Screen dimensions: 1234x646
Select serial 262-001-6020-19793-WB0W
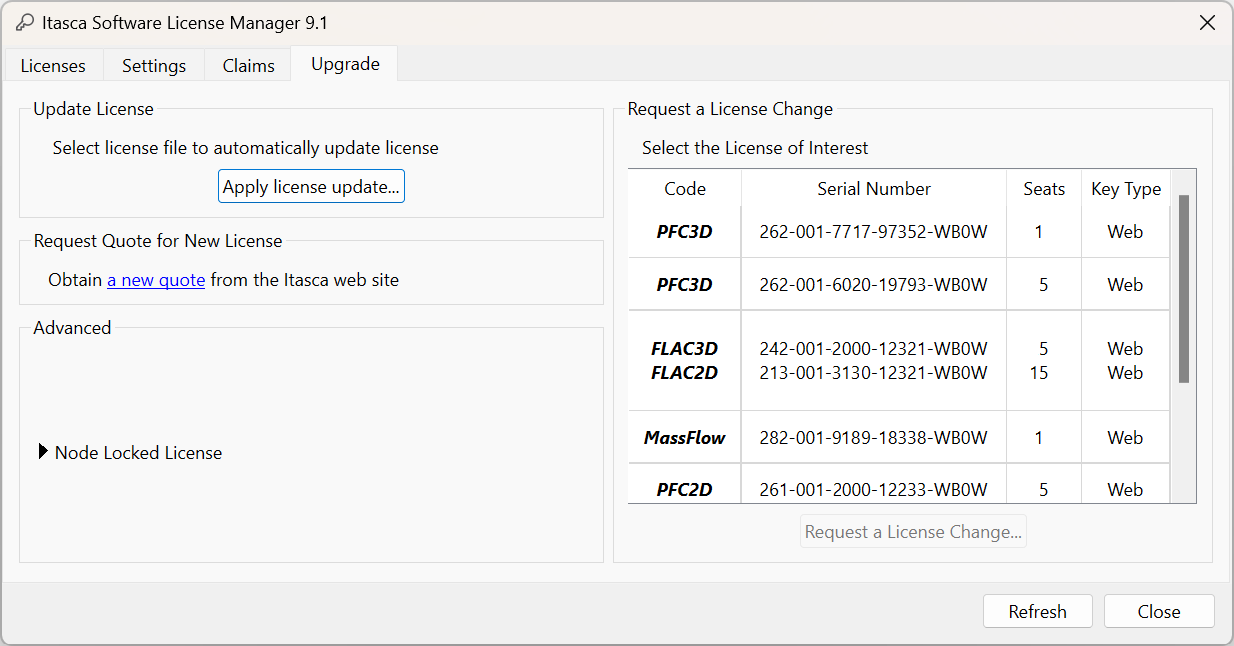[874, 285]
